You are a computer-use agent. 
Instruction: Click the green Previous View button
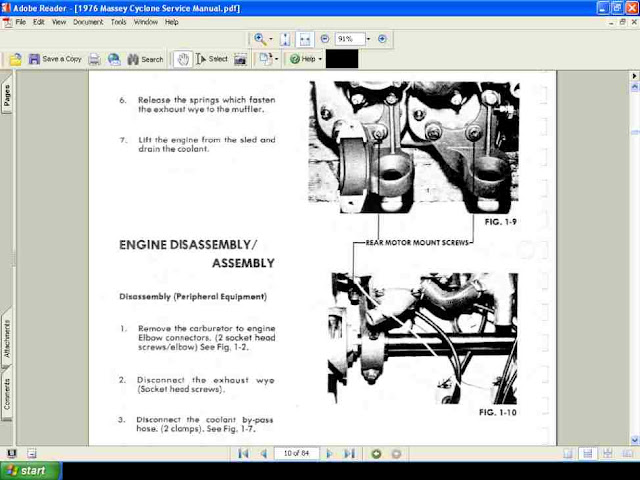376,453
